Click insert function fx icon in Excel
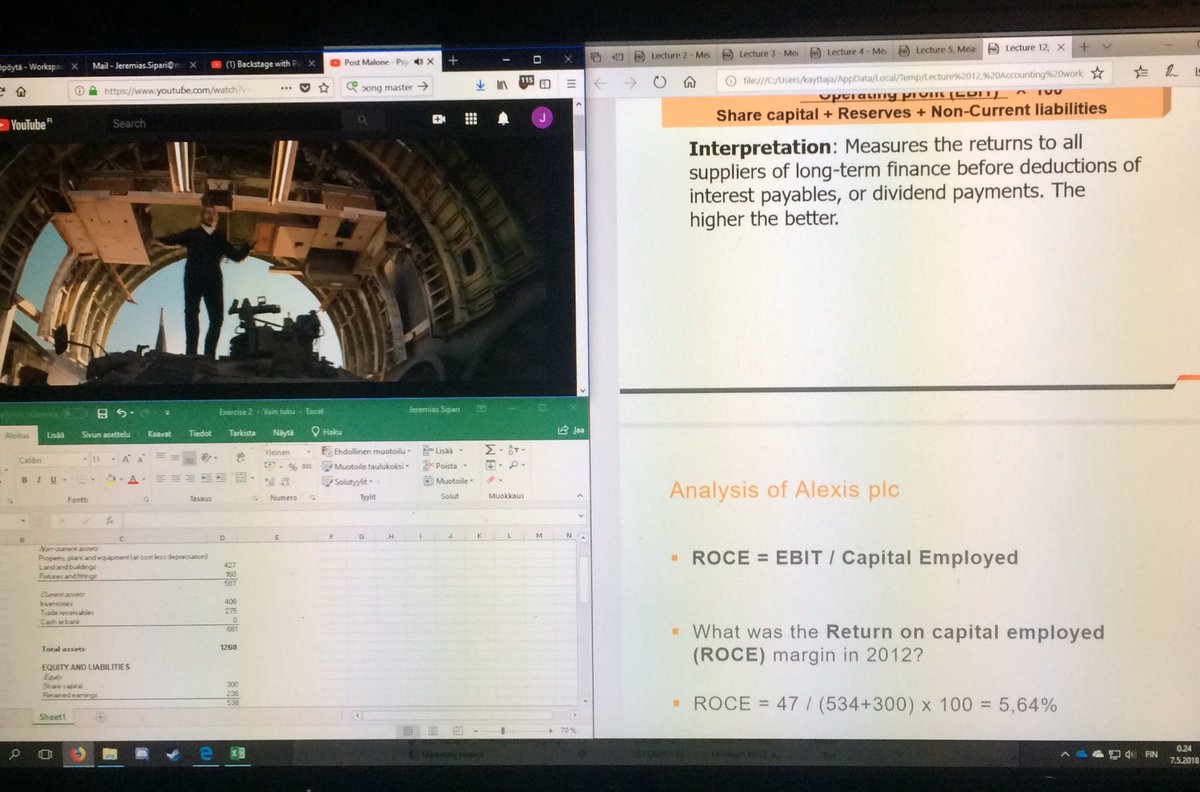Image resolution: width=1200 pixels, height=792 pixels. 108,520
